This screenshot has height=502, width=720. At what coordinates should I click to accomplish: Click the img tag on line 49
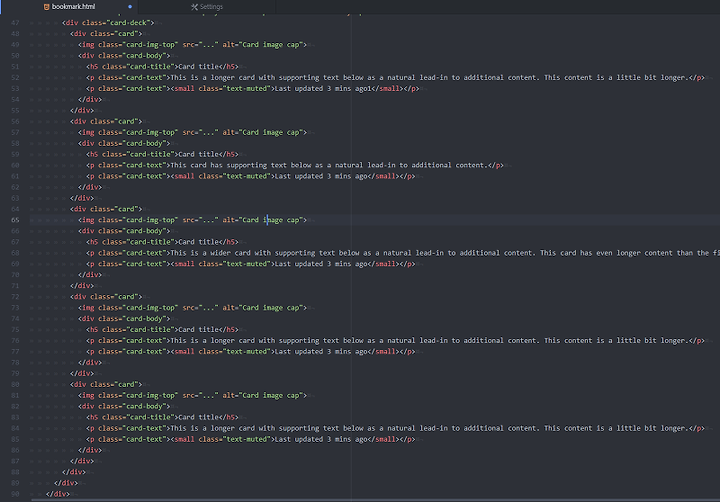pos(192,45)
